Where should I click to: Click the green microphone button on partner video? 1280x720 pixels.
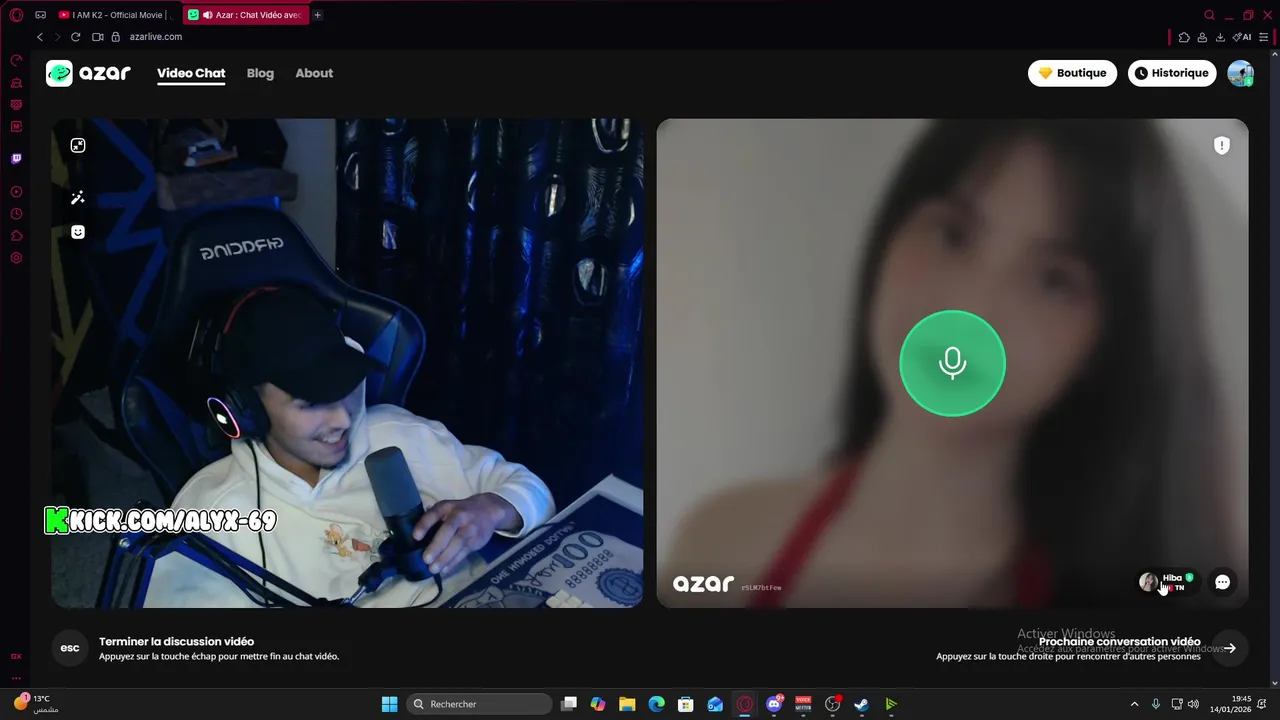(x=952, y=363)
